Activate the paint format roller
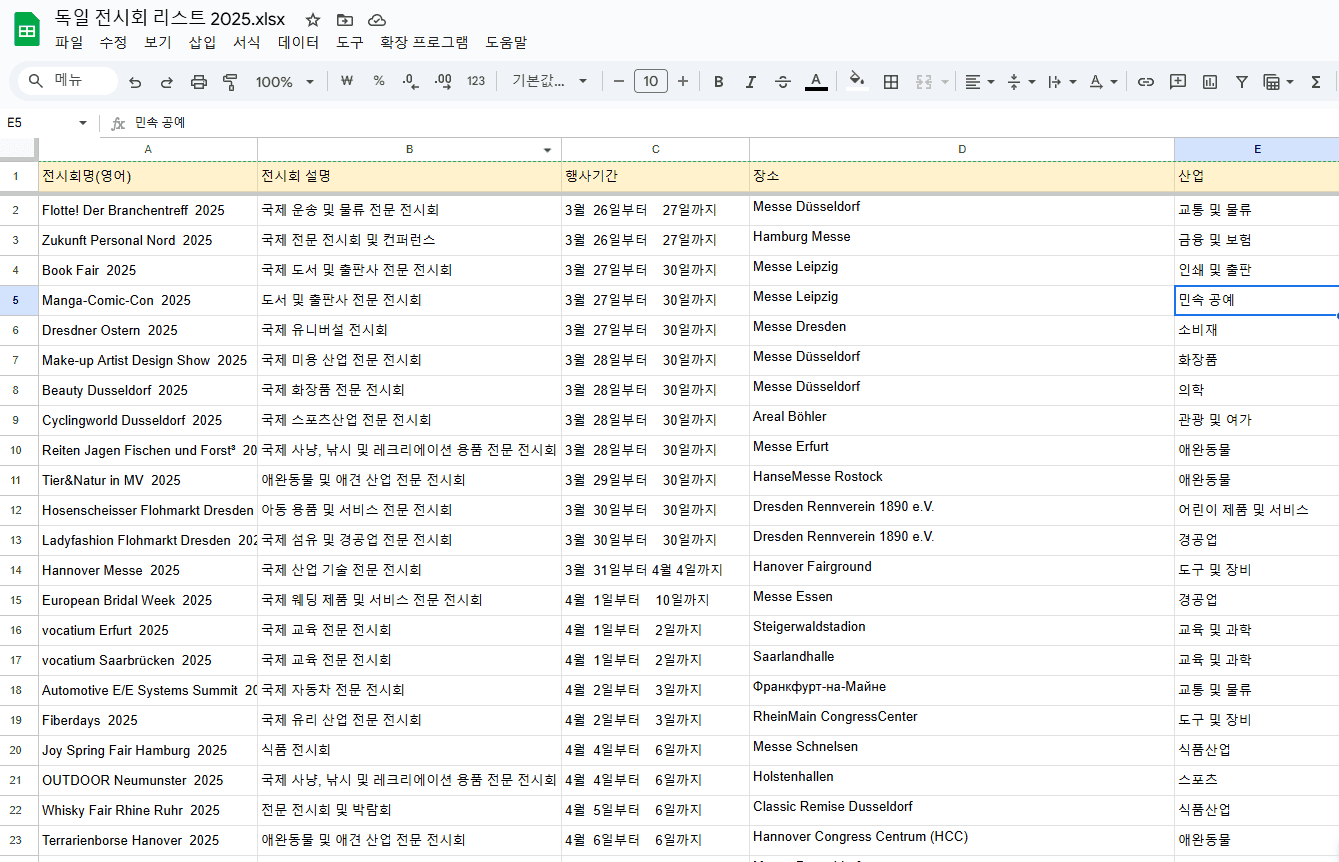The image size is (1339, 862). coord(230,82)
